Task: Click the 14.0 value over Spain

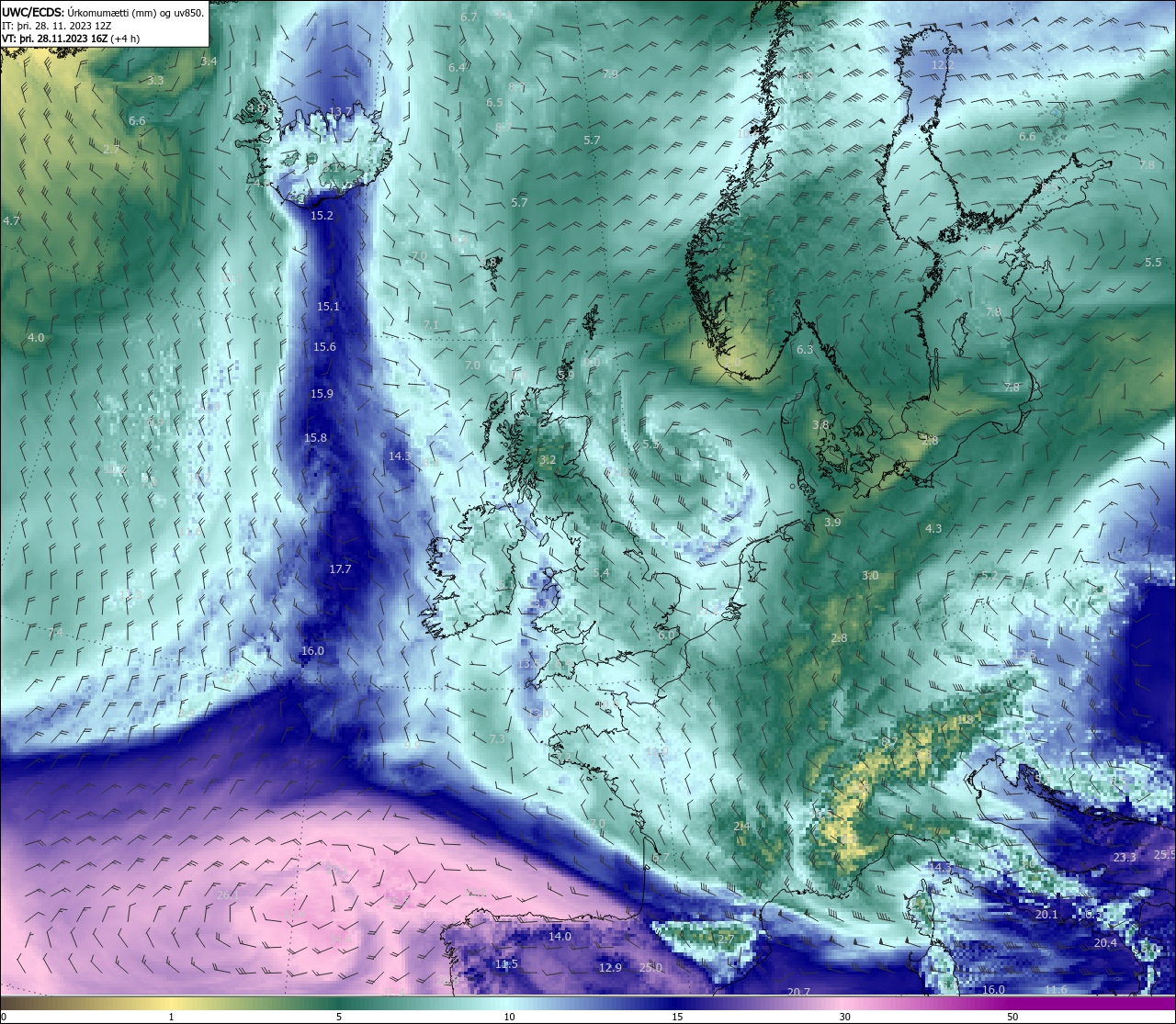Action: click(560, 937)
